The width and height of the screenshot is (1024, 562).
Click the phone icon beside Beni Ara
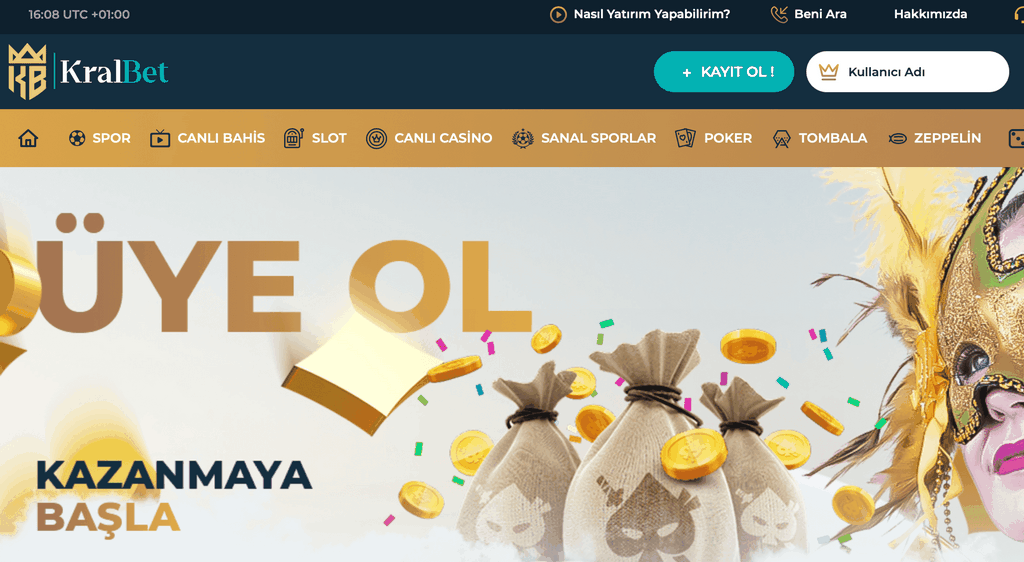[779, 14]
